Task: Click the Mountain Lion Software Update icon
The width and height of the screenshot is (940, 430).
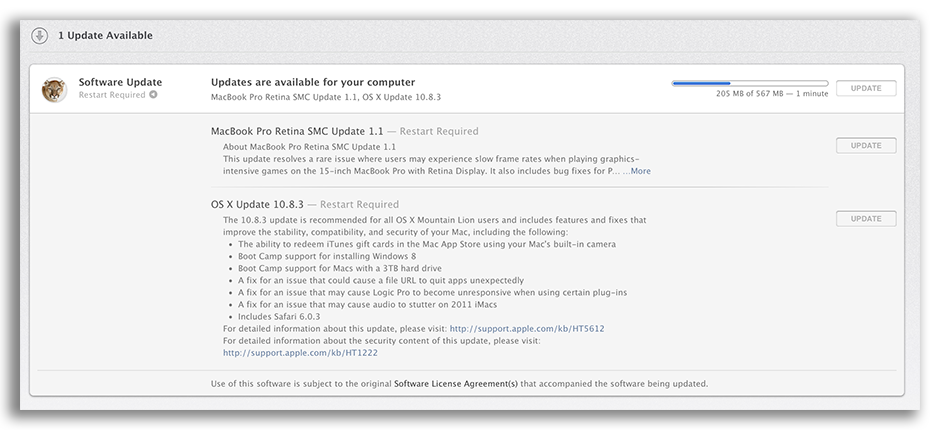Action: (x=54, y=89)
